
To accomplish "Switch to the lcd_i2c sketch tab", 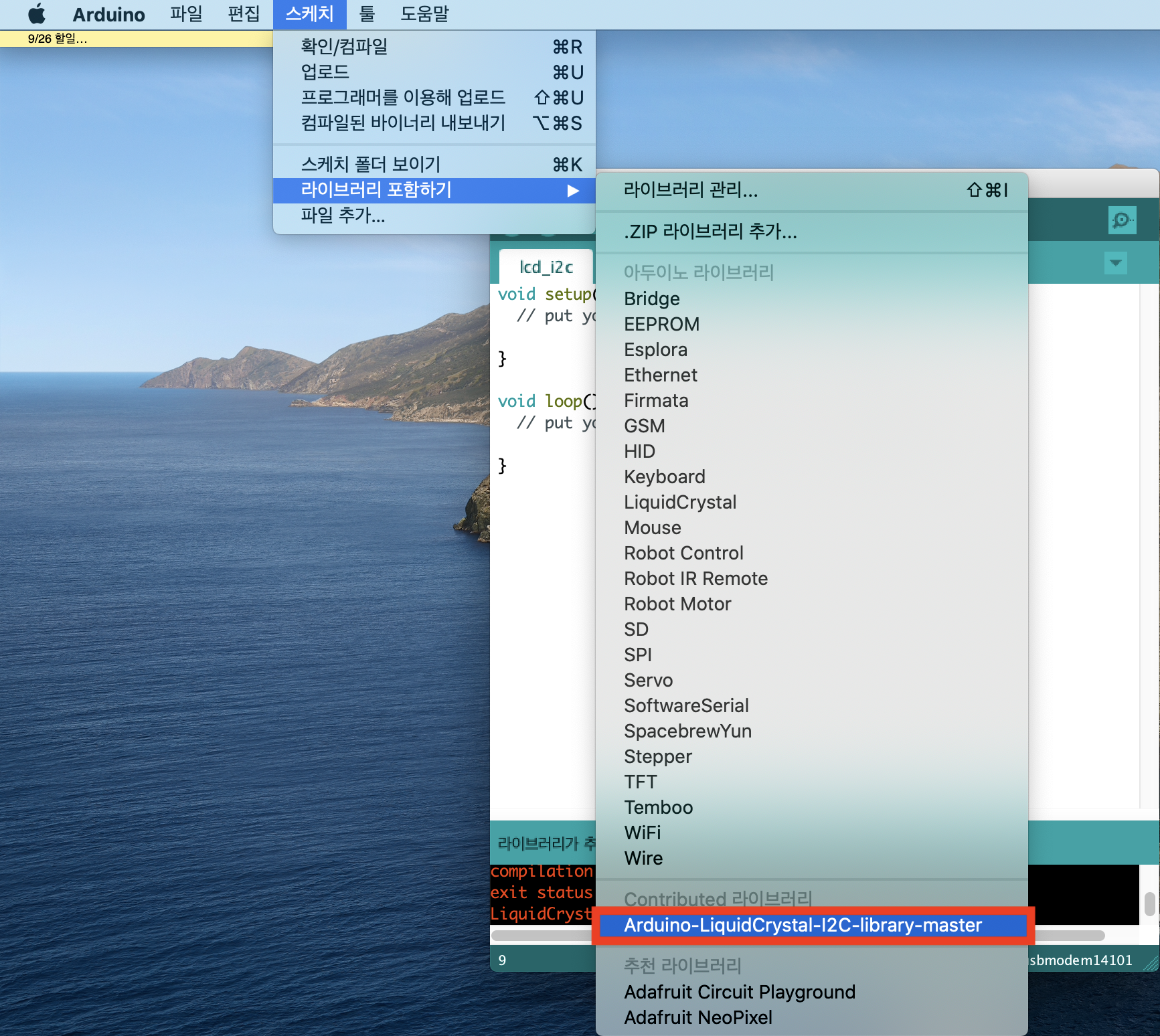I will click(x=546, y=267).
